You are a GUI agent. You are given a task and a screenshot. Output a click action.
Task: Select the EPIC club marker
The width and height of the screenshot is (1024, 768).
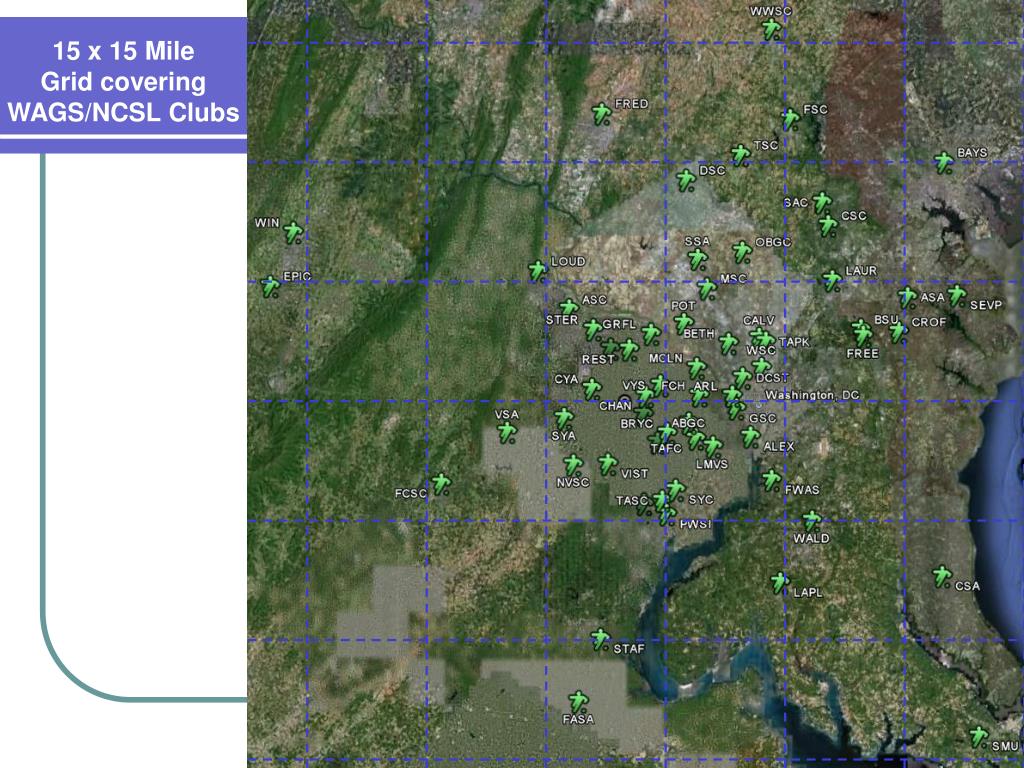click(270, 286)
